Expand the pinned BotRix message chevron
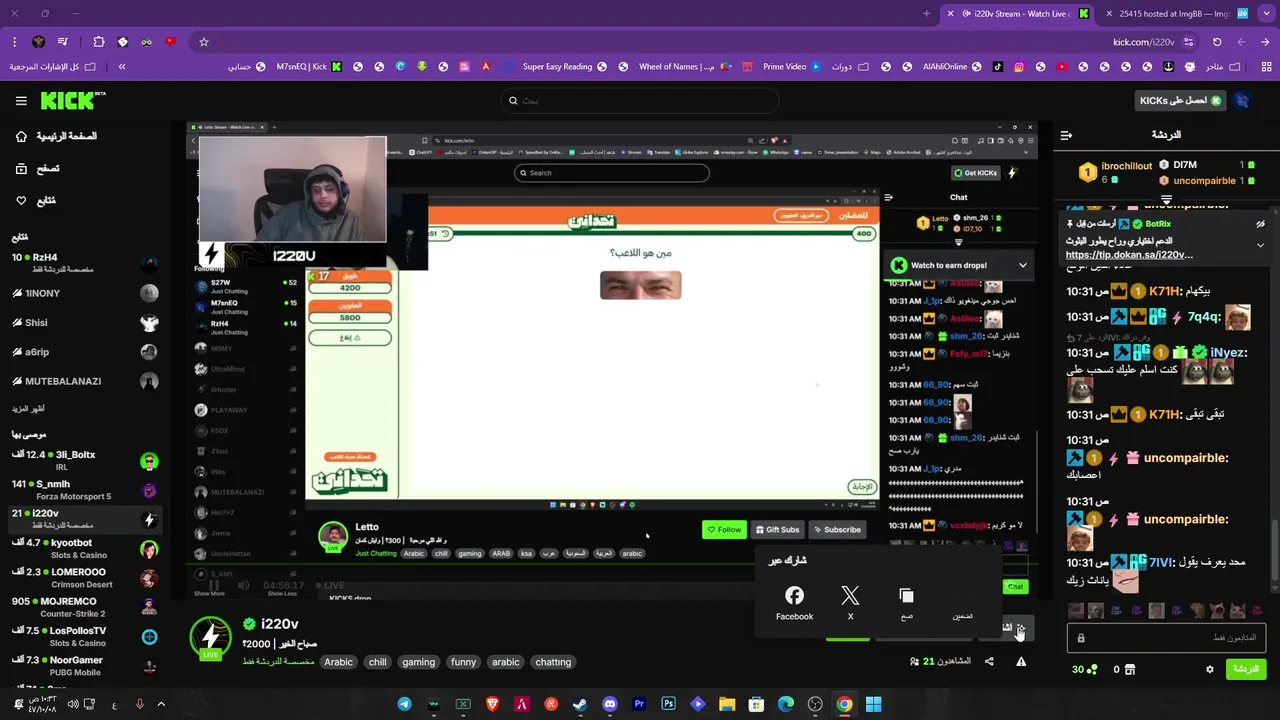Viewport: 1280px width, 720px height. 1260,245
